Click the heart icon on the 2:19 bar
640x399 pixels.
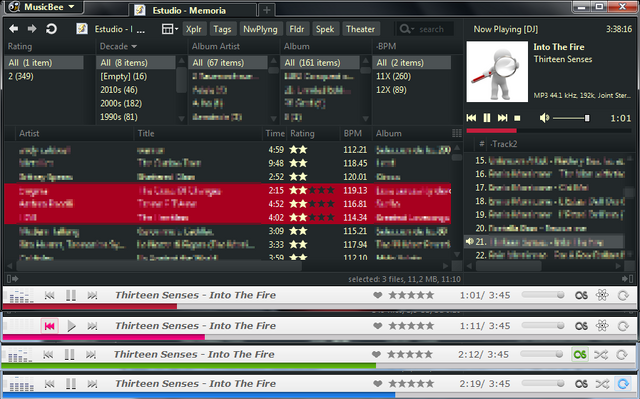click(x=378, y=384)
